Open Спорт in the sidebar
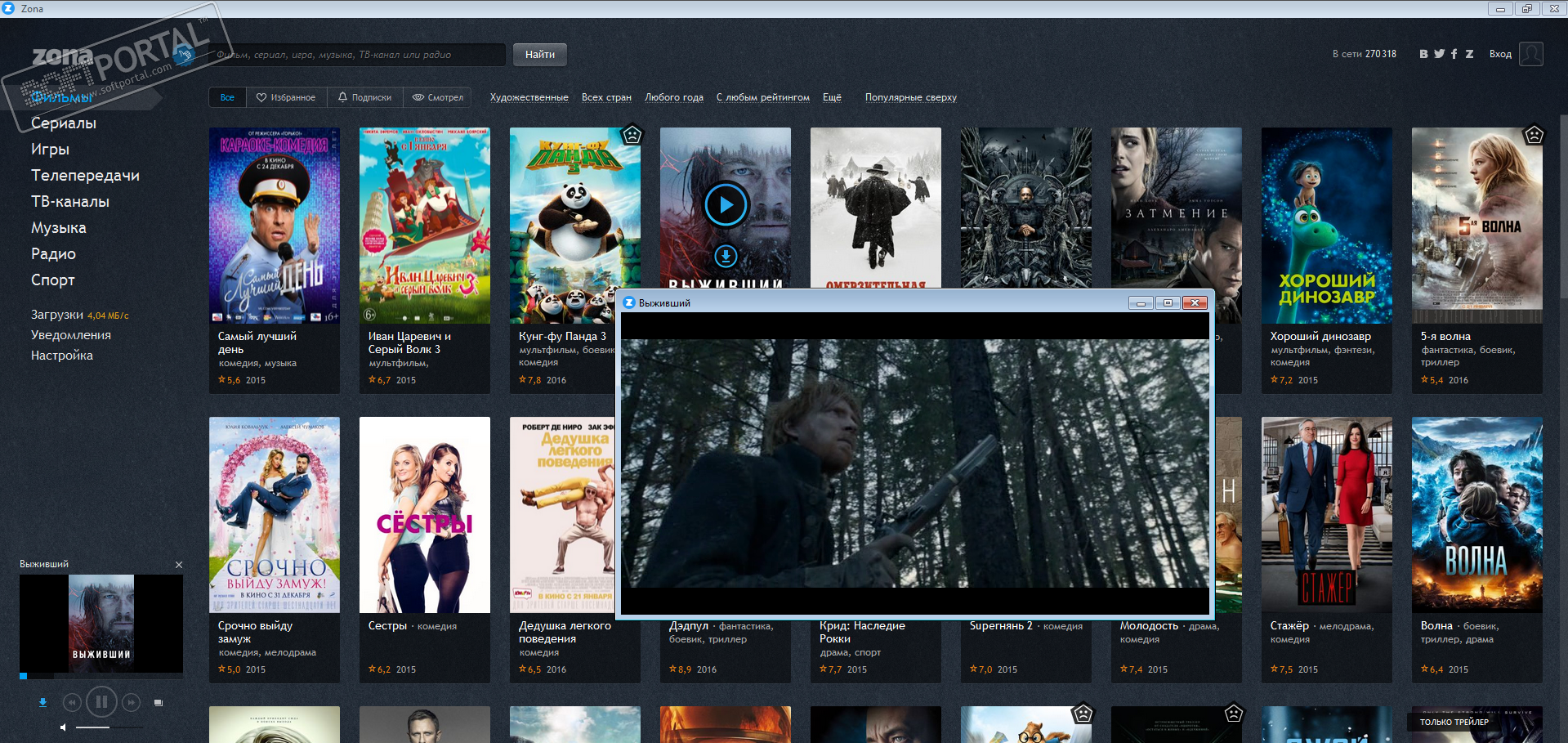The image size is (1568, 743). point(53,280)
